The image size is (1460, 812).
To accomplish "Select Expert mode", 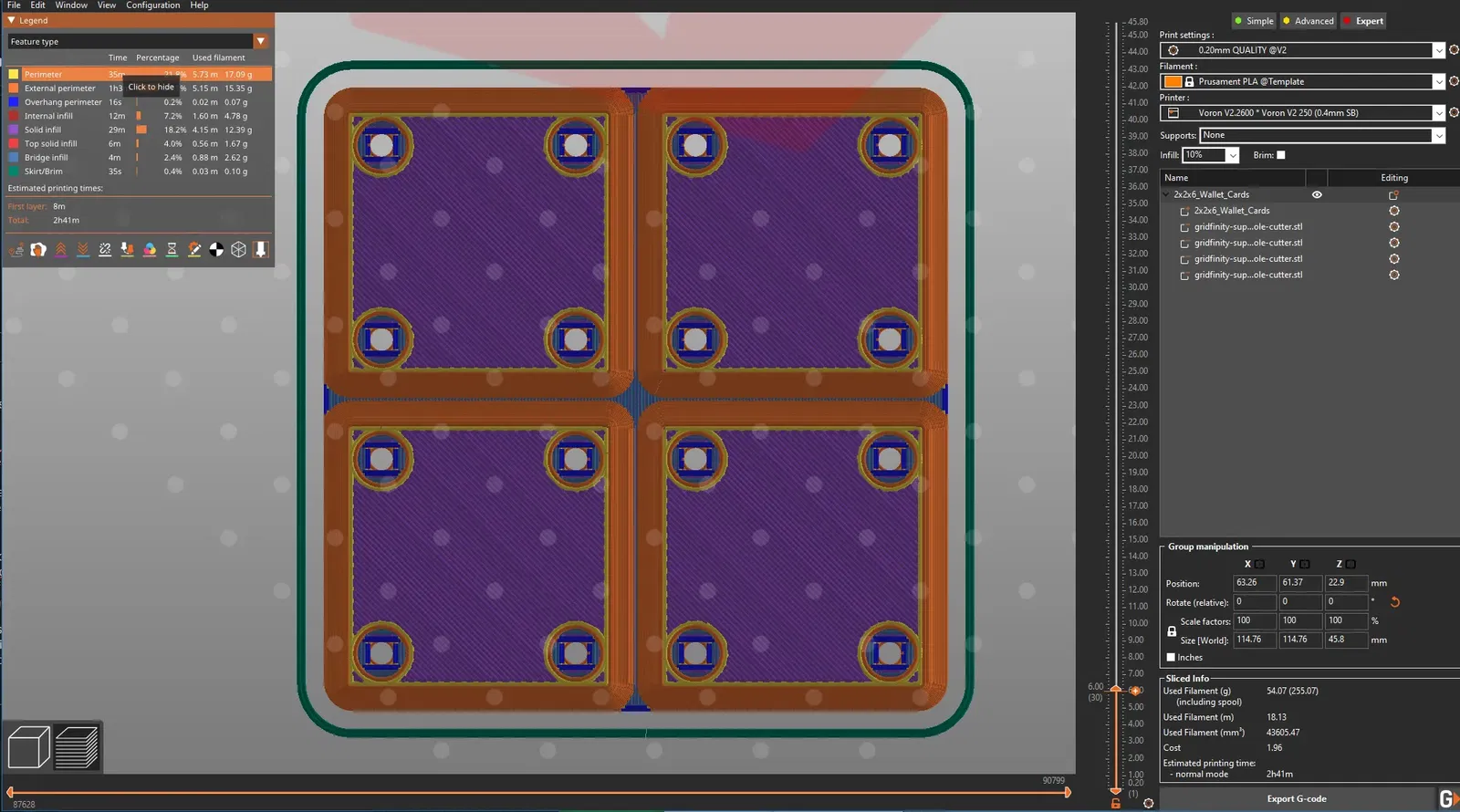I will 1363,21.
